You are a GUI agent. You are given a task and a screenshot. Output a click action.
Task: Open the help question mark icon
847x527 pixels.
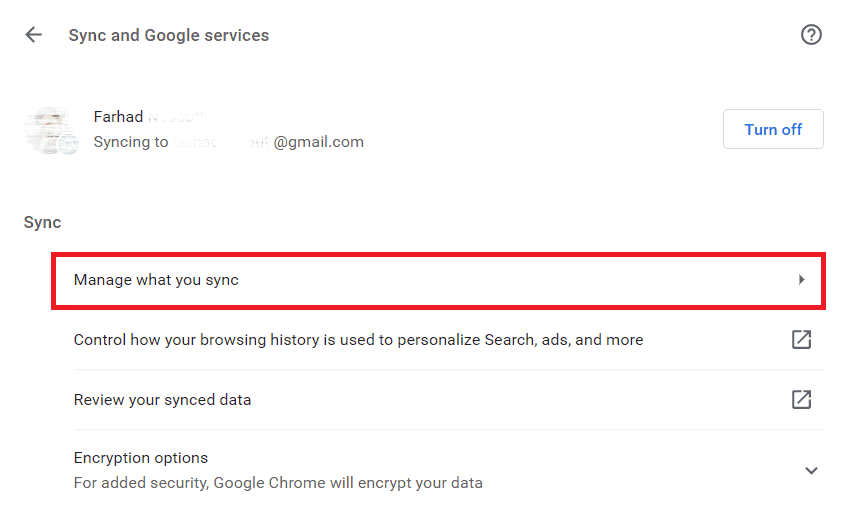pyautogui.click(x=811, y=35)
